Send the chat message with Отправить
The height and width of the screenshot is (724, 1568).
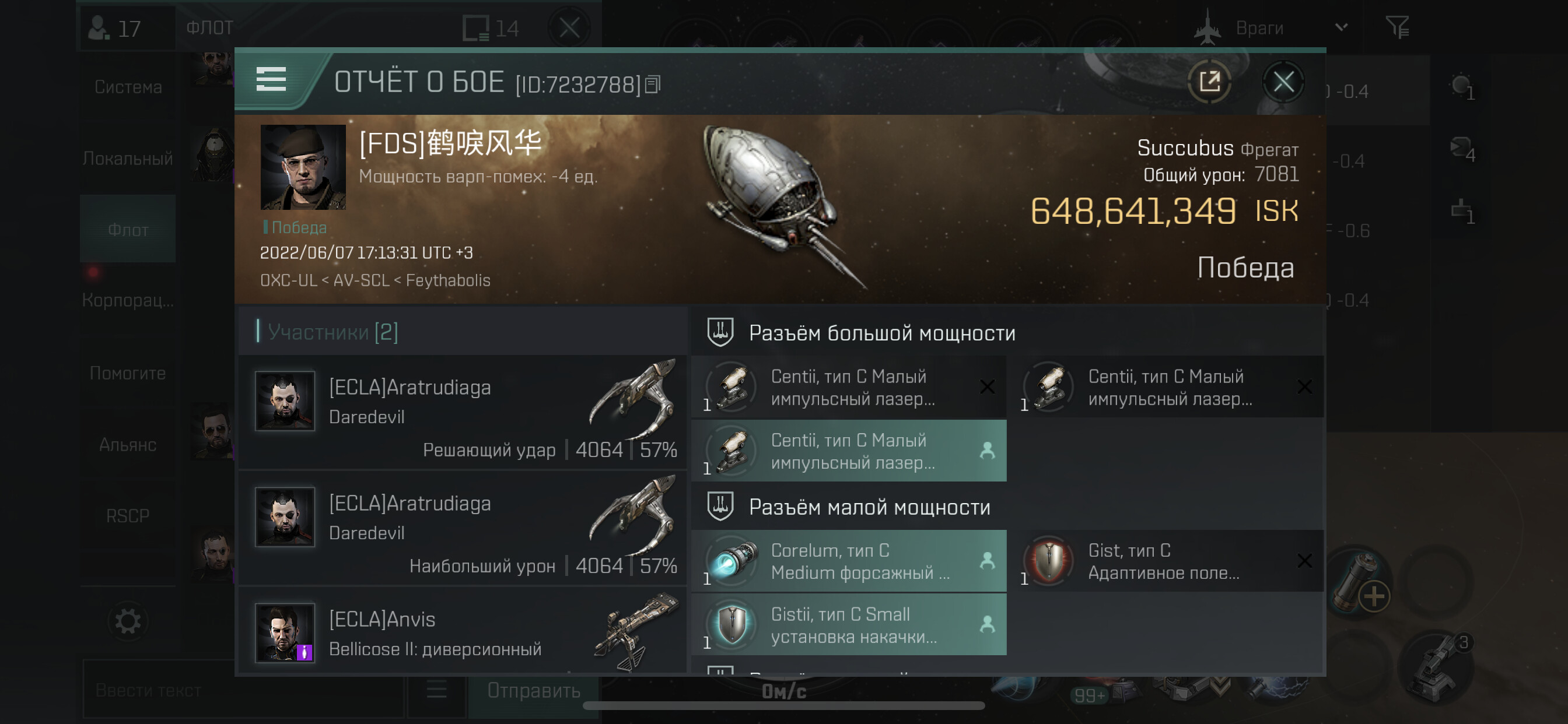coord(533,691)
